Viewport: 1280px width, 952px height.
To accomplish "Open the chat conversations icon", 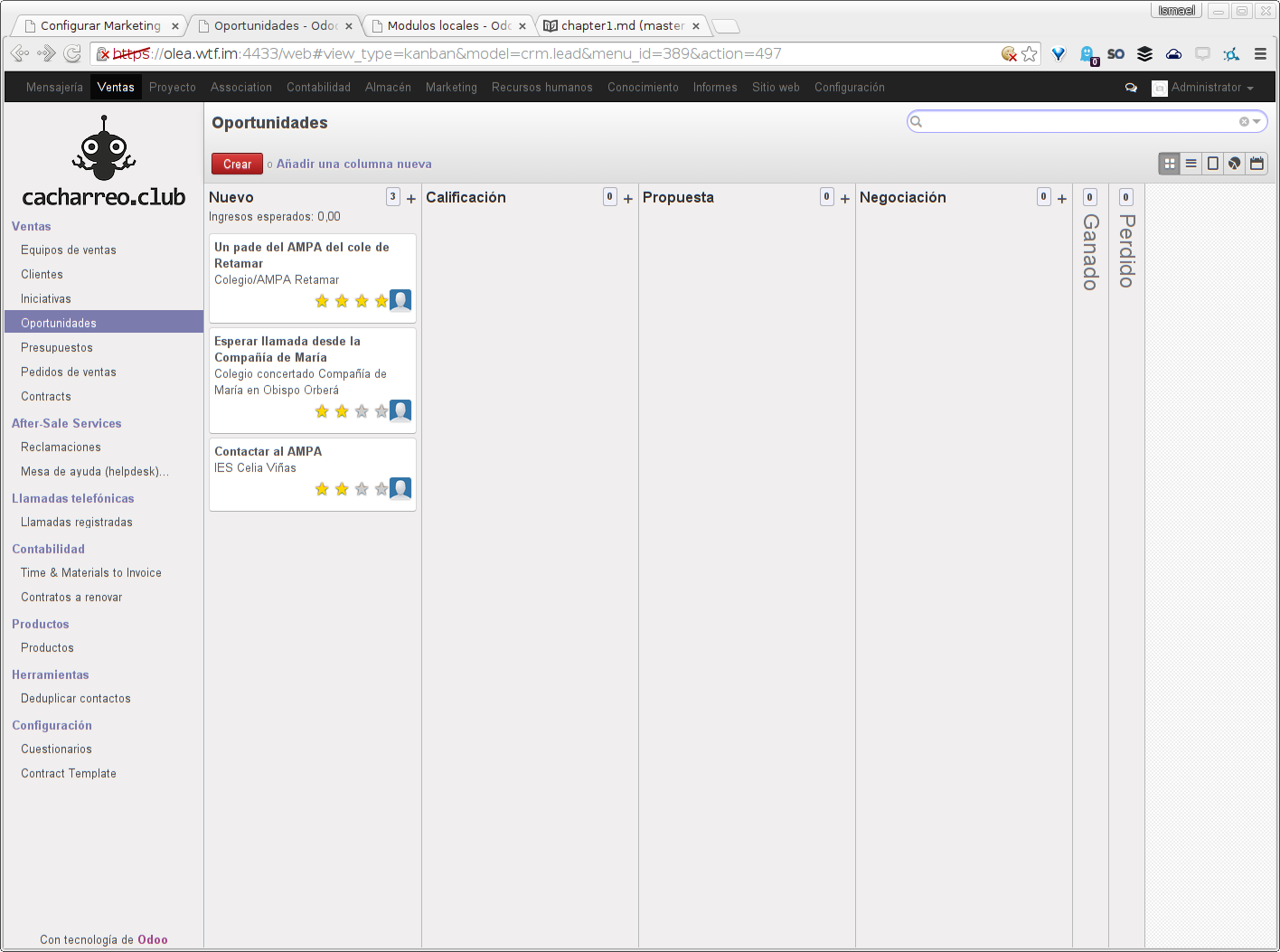I will (1131, 88).
